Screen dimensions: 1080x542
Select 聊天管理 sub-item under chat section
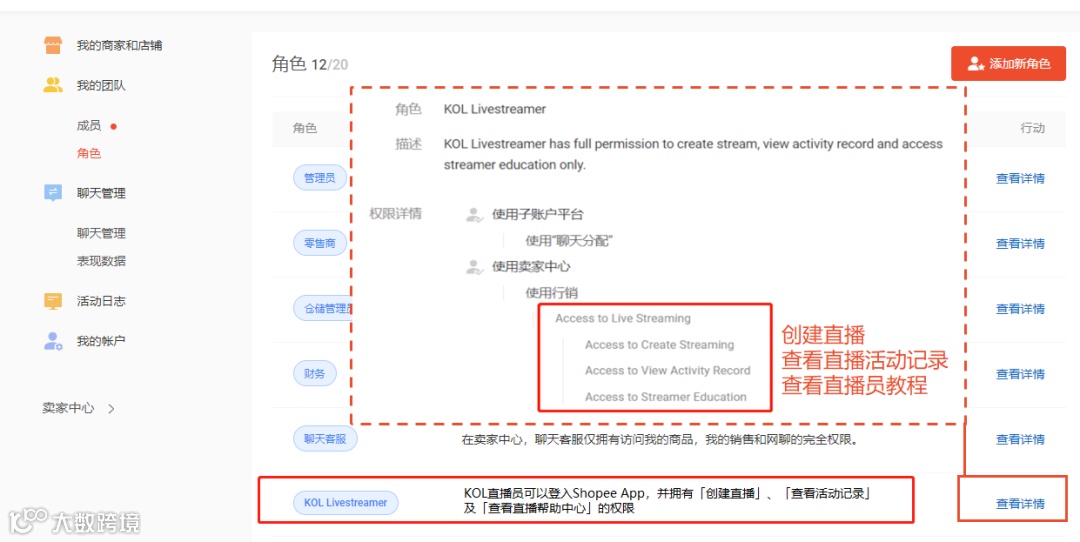pyautogui.click(x=101, y=233)
